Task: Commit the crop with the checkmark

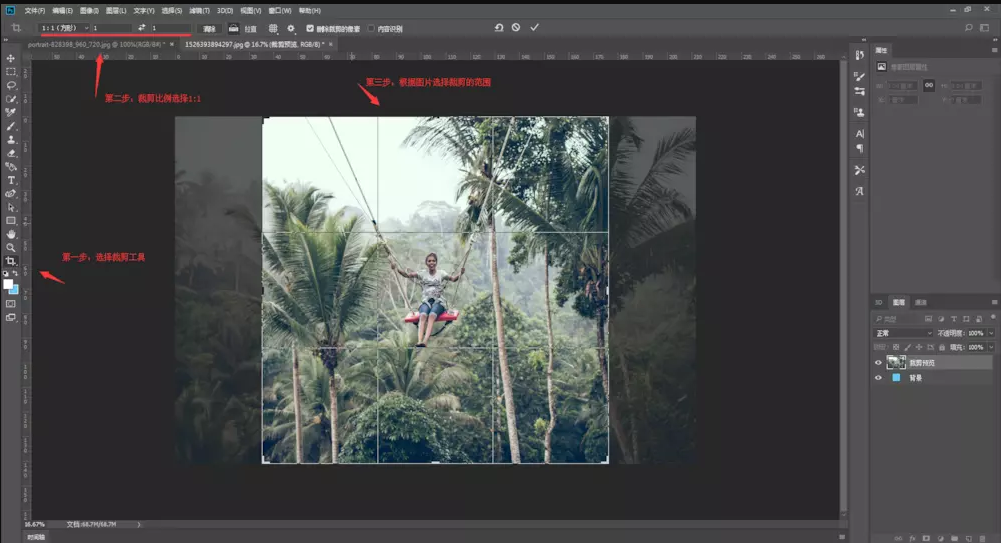Action: point(534,28)
